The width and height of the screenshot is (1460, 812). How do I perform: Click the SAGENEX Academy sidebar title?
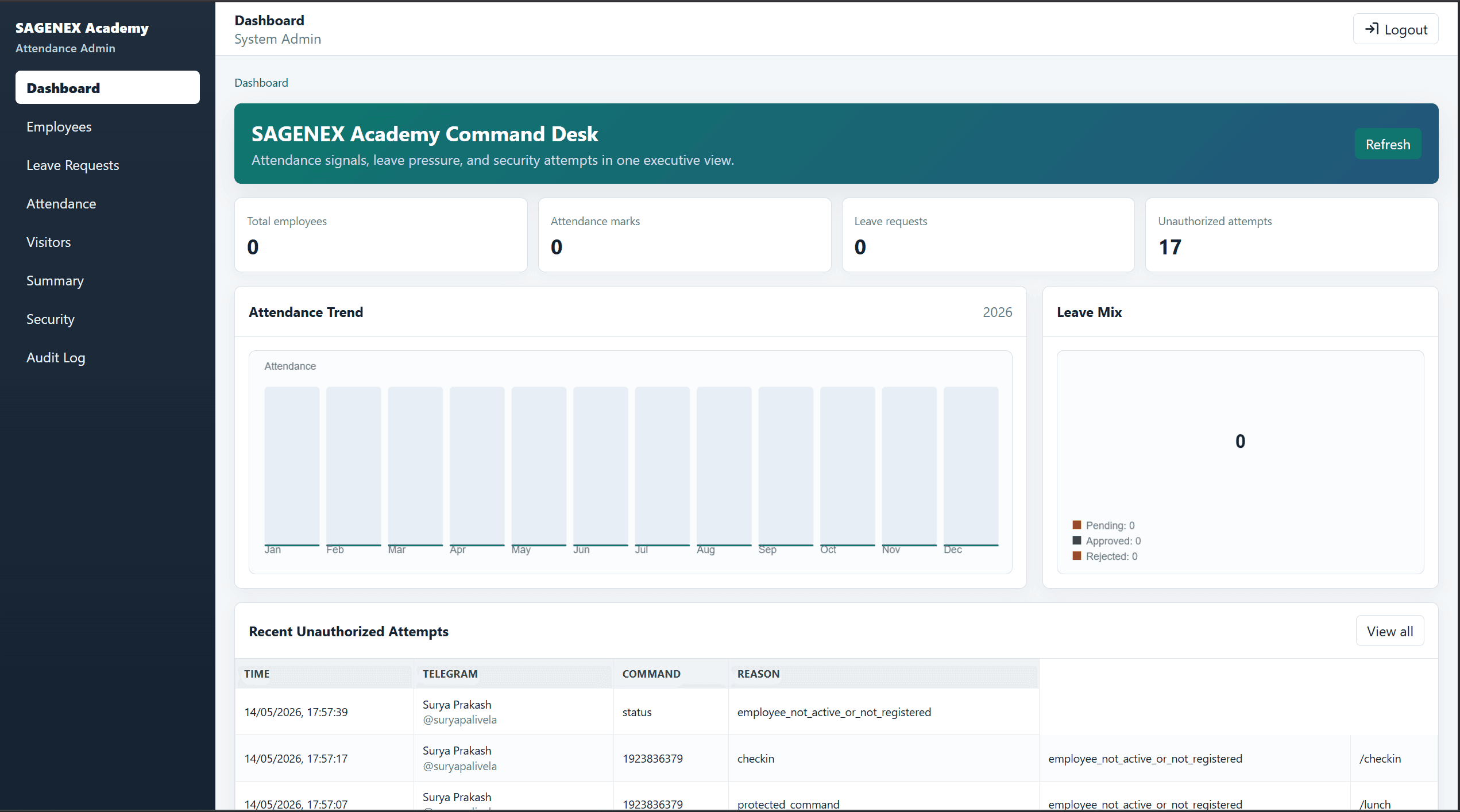pyautogui.click(x=82, y=28)
